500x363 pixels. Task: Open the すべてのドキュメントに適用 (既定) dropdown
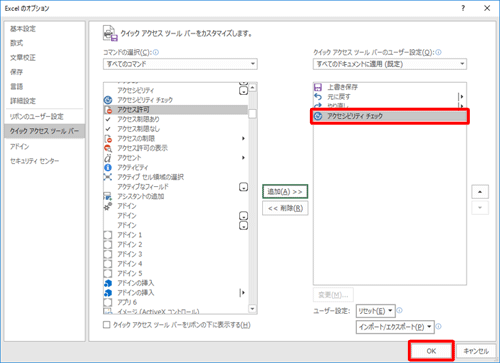tap(390, 64)
